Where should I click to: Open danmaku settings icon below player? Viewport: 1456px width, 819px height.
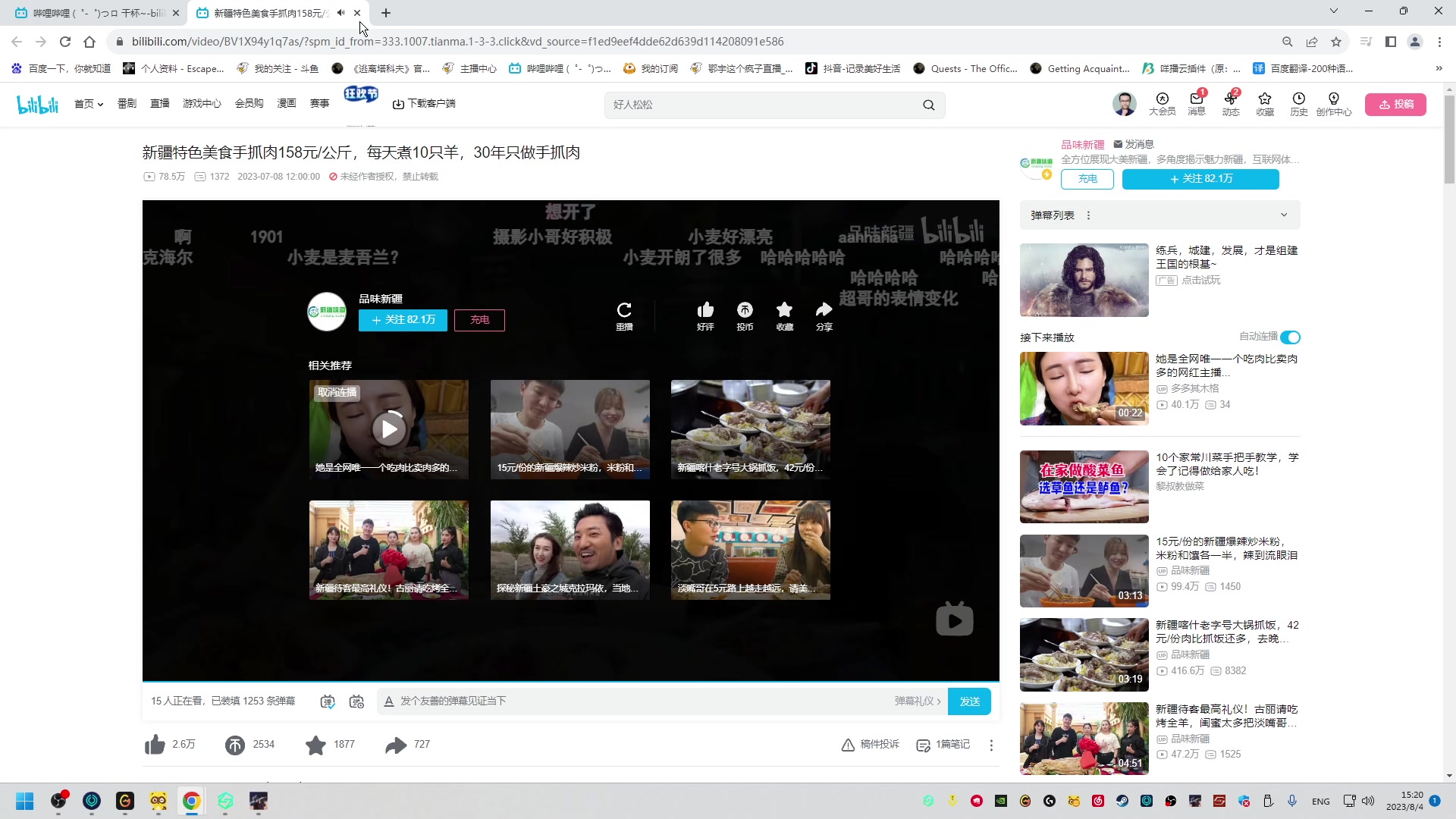tap(356, 701)
